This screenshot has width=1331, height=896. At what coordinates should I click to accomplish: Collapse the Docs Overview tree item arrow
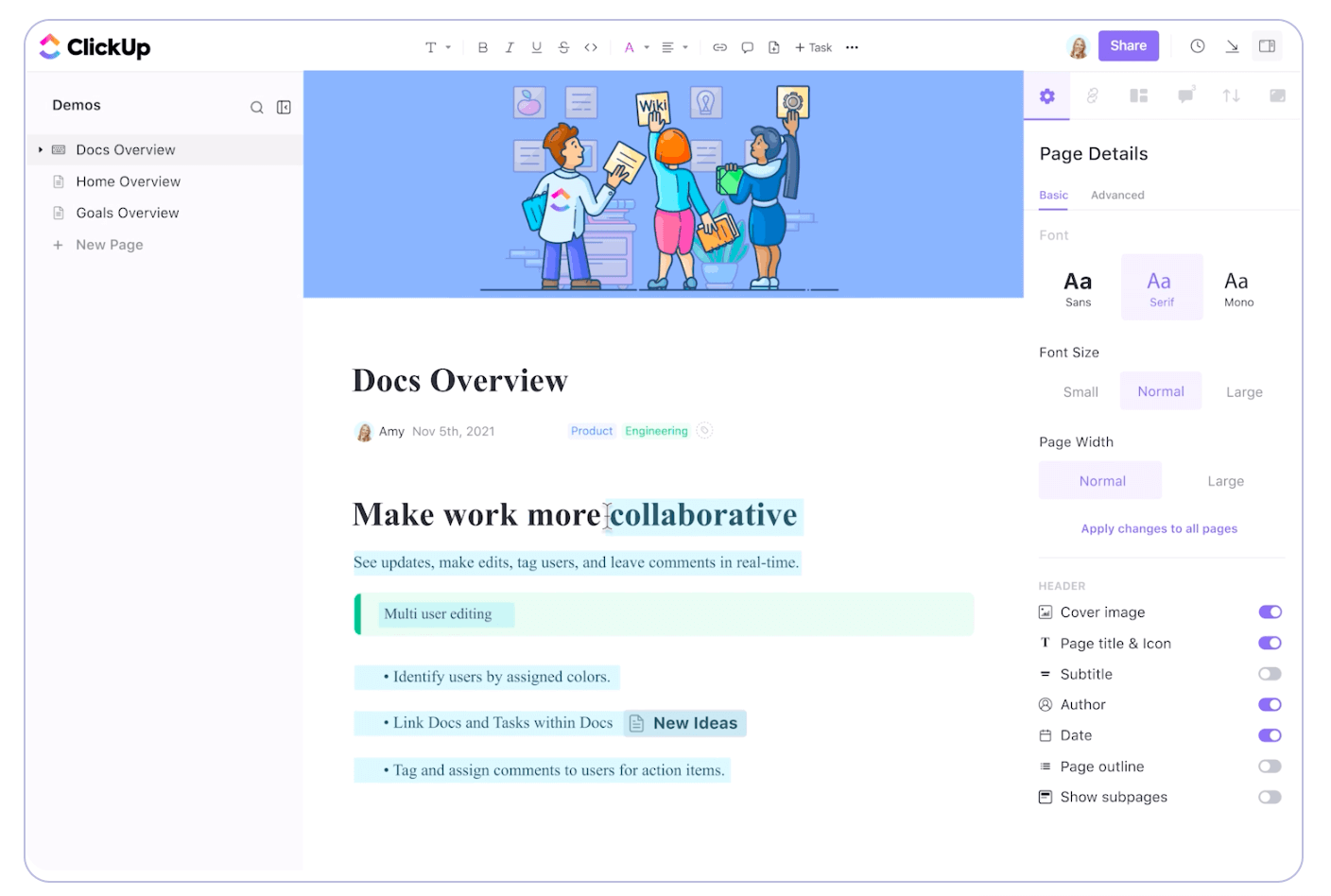click(39, 148)
